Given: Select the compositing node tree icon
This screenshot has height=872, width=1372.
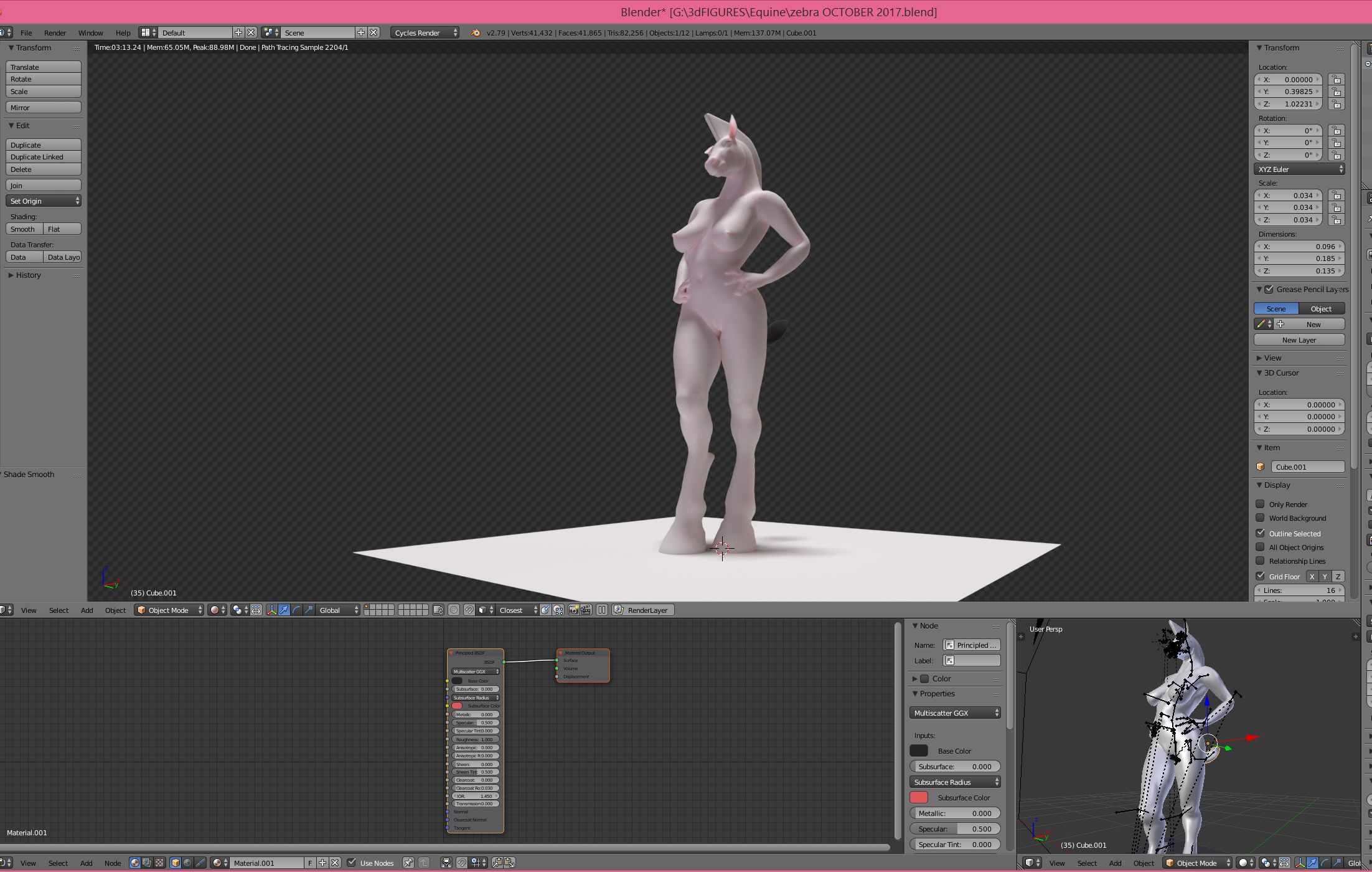Looking at the screenshot, I should click(x=147, y=863).
